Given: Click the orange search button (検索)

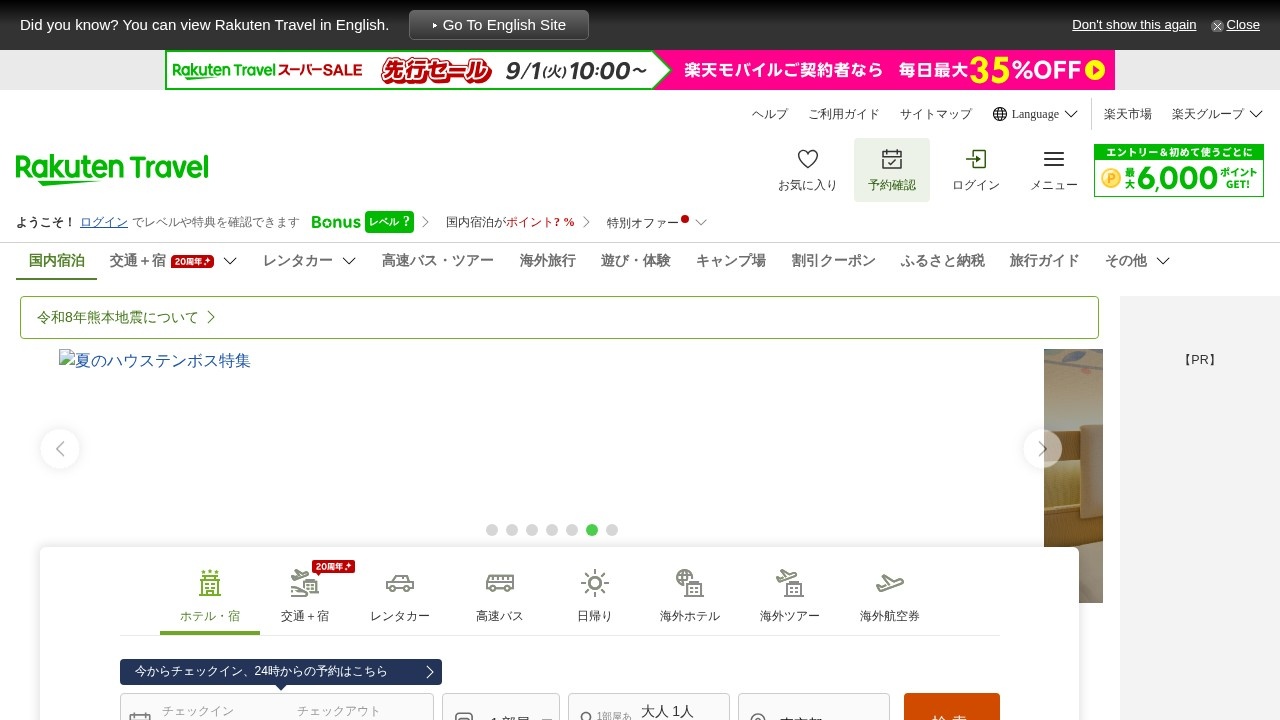Looking at the screenshot, I should [x=952, y=707].
